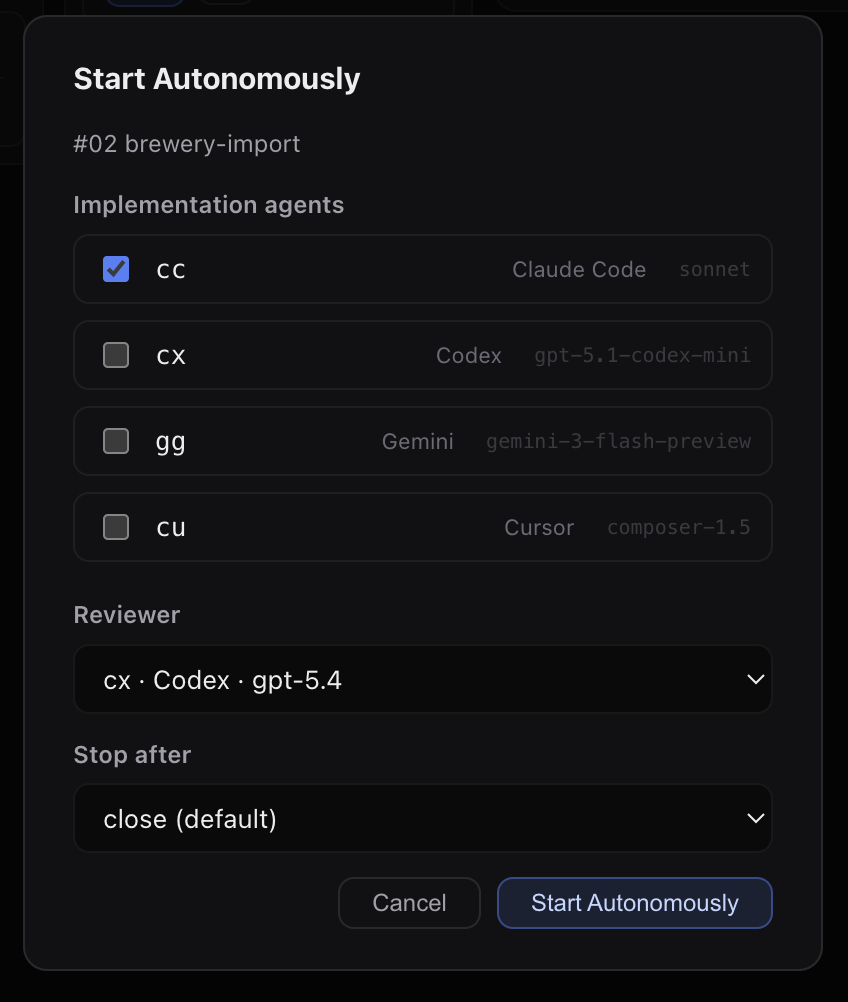Check the gg Gemini agent checkbox
This screenshot has height=1002, width=848.
tap(116, 441)
